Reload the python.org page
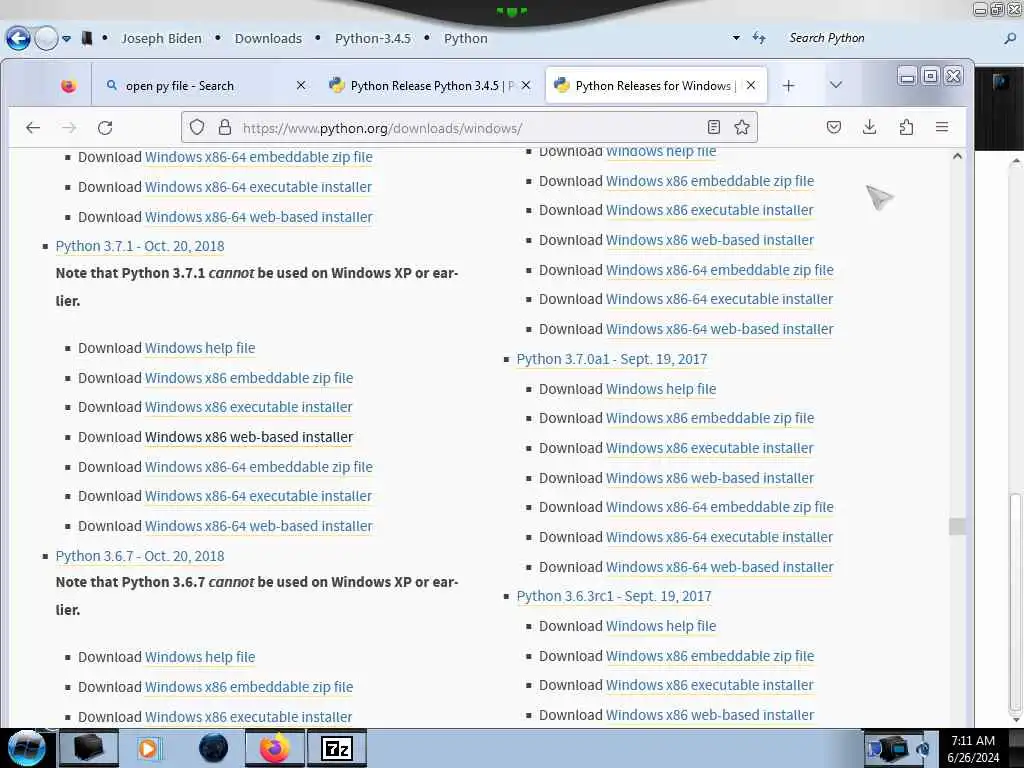1024x768 pixels. tap(105, 127)
